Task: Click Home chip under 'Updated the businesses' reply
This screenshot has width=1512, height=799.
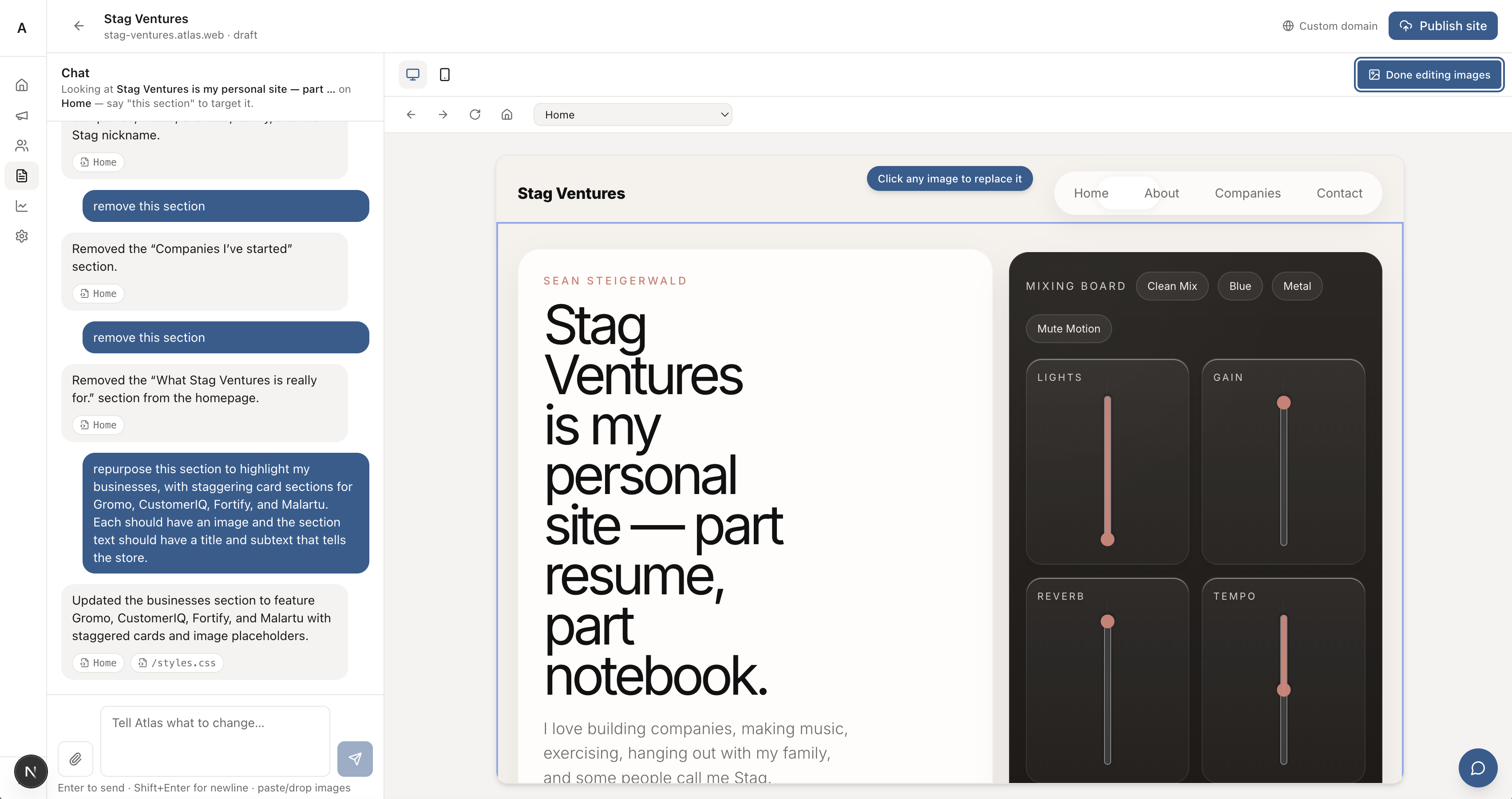Action: click(98, 663)
